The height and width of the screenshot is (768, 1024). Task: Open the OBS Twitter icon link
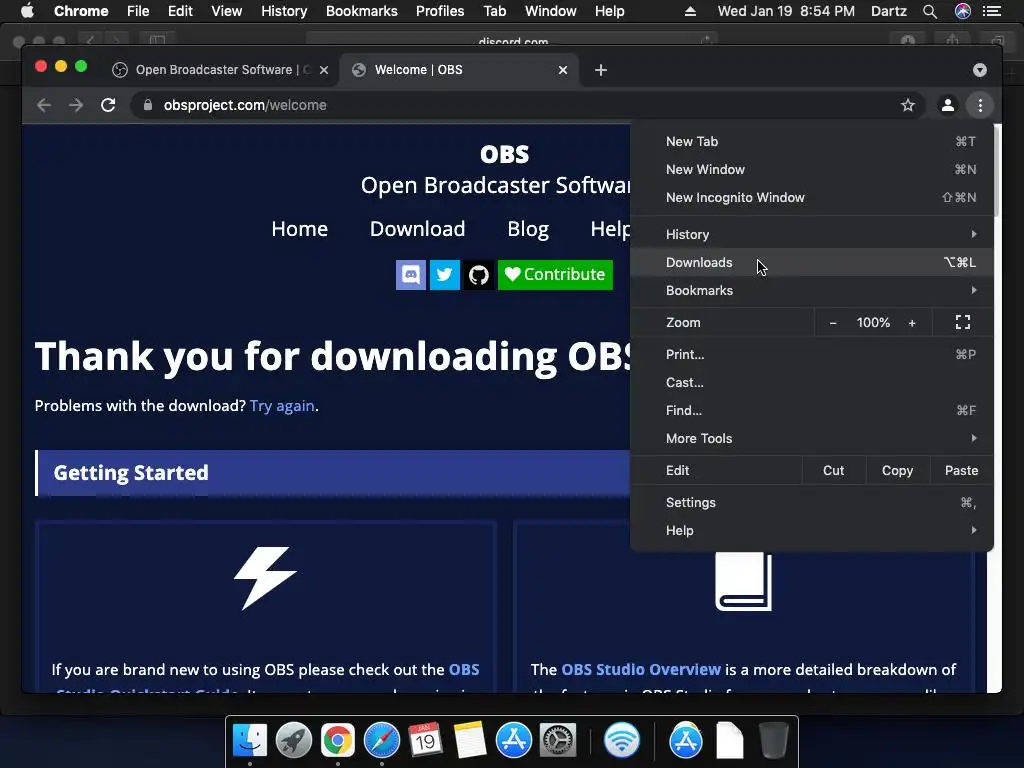click(x=445, y=274)
